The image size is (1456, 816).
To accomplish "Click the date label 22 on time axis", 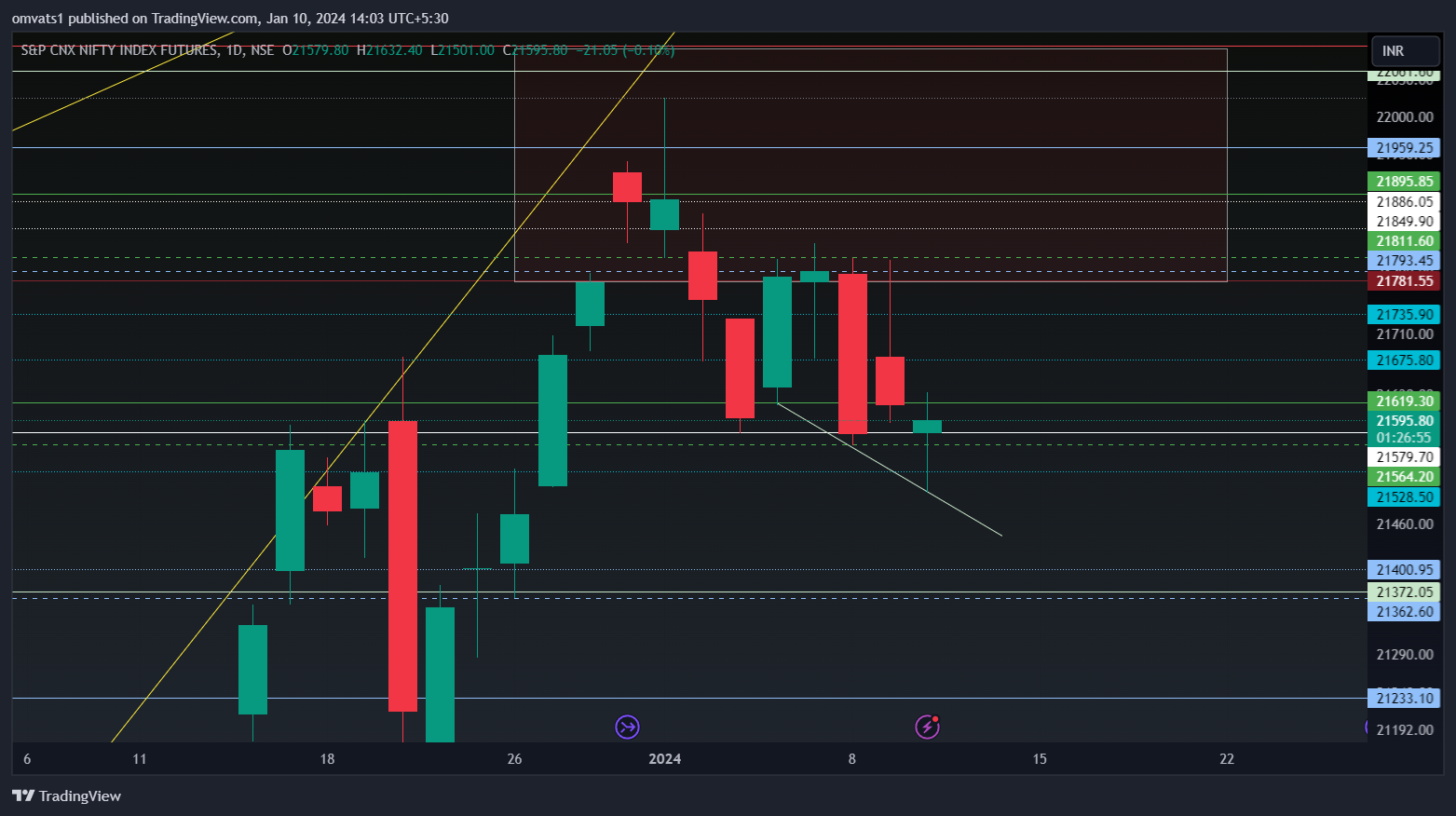I will click(x=1227, y=759).
